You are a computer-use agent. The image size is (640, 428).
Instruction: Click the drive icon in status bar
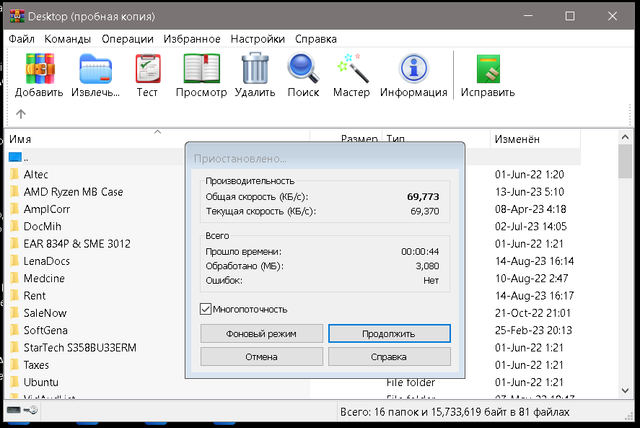(x=13, y=410)
